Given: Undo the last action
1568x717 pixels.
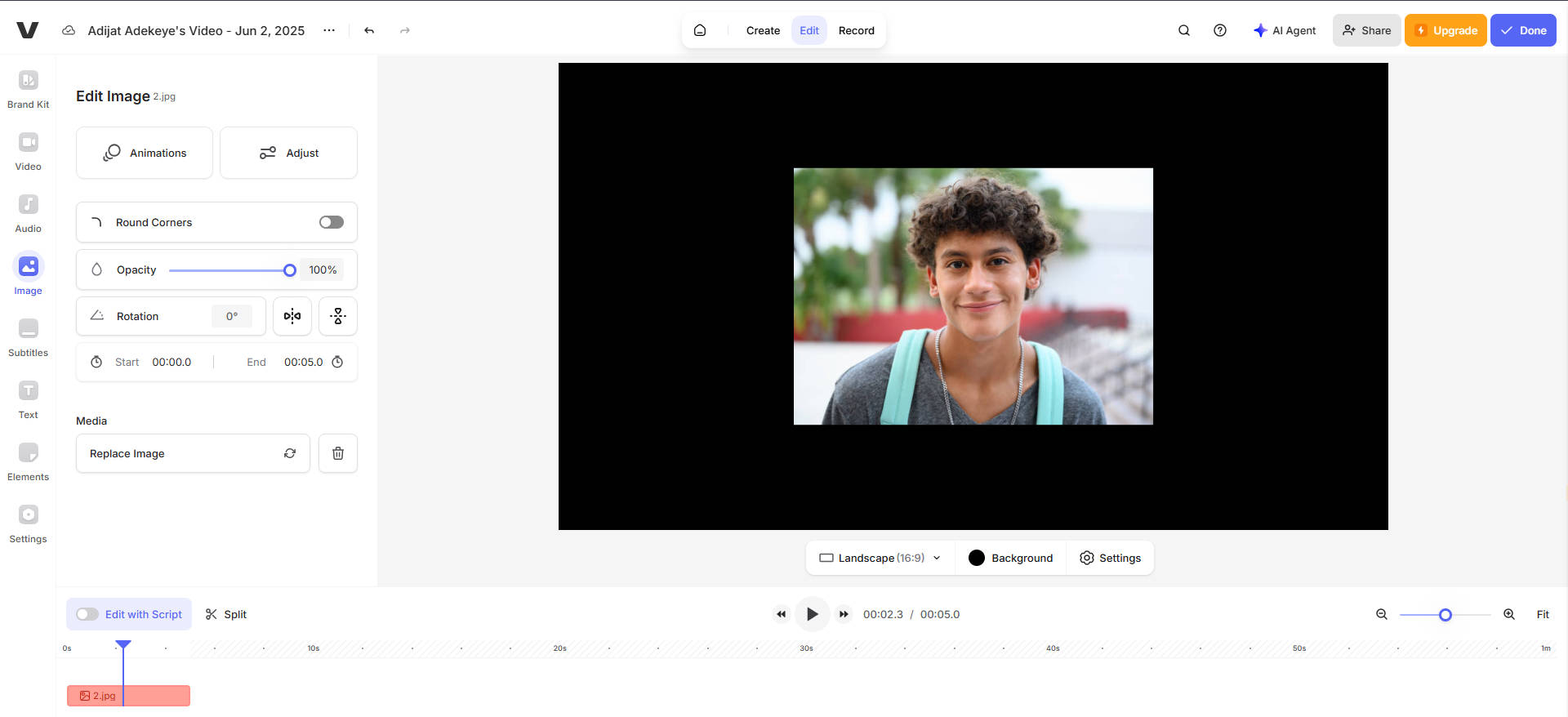Looking at the screenshot, I should (369, 30).
